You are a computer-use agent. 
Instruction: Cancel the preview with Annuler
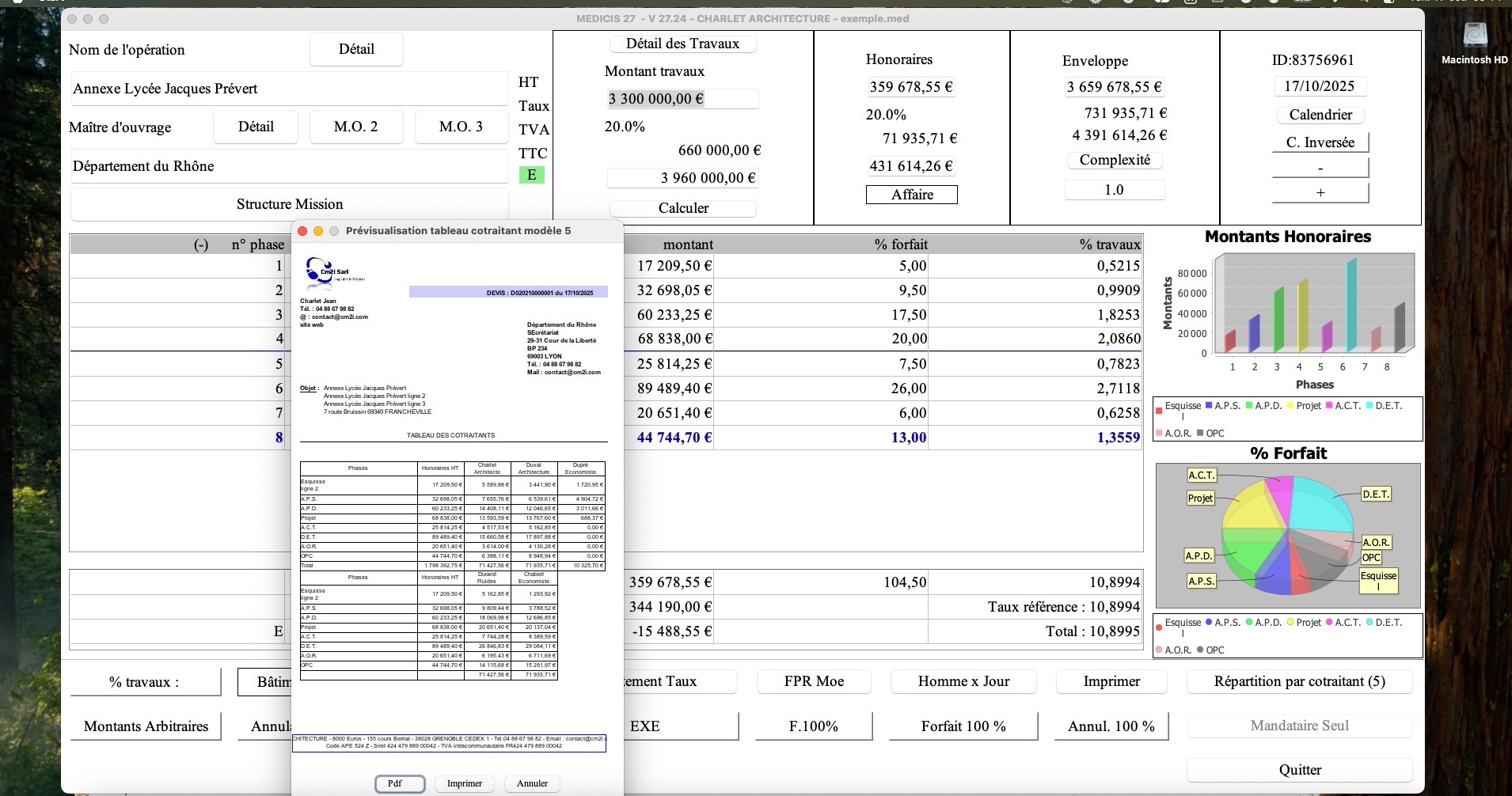tap(532, 783)
